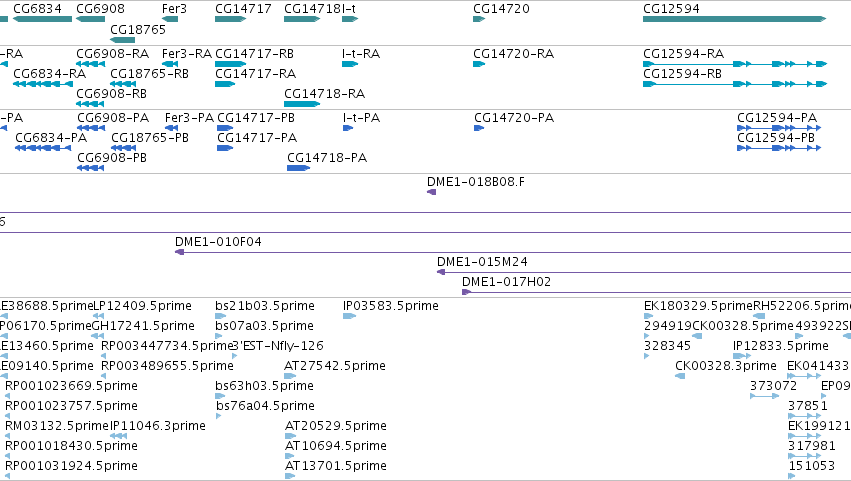Screen dimensions: 851x481
Task: Select the CG12594 gene bar
Action: click(734, 19)
